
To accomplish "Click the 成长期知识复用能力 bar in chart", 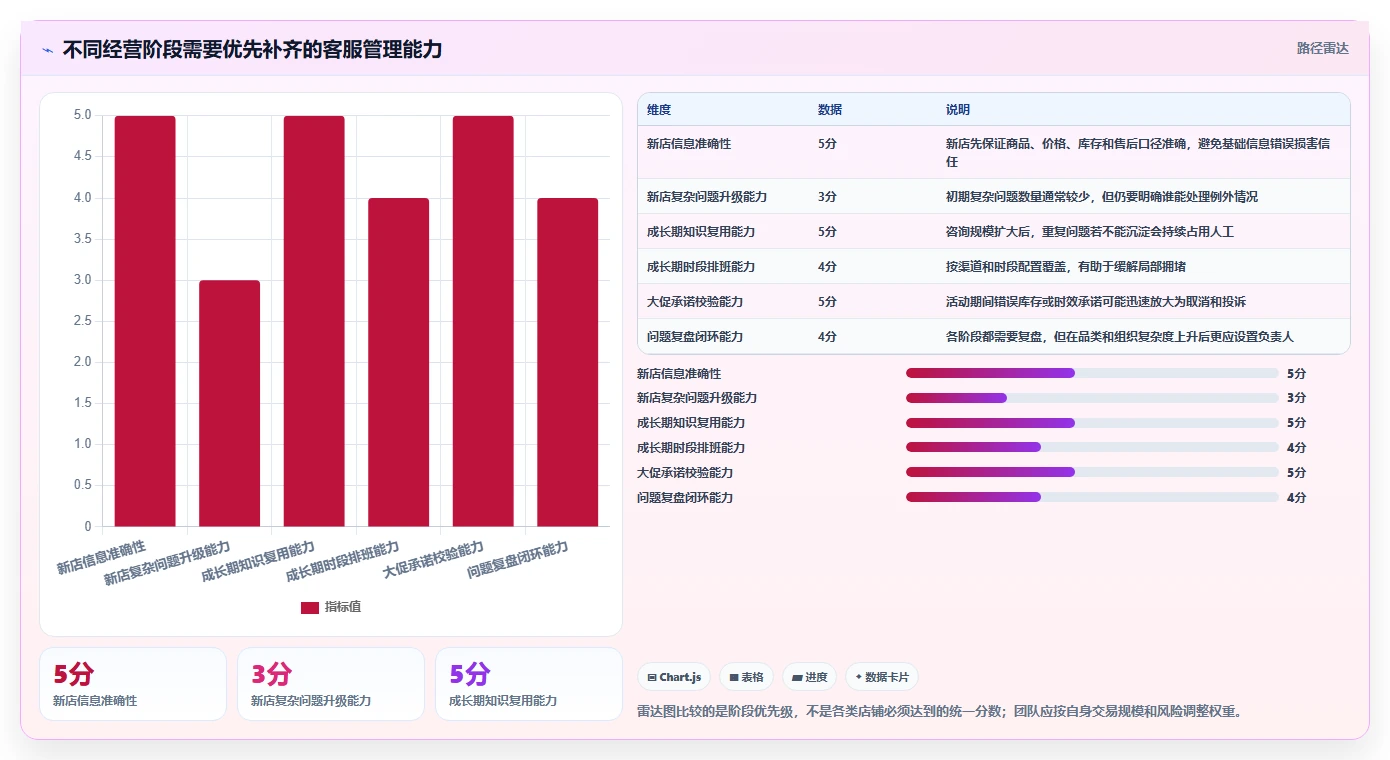I will 314,321.
